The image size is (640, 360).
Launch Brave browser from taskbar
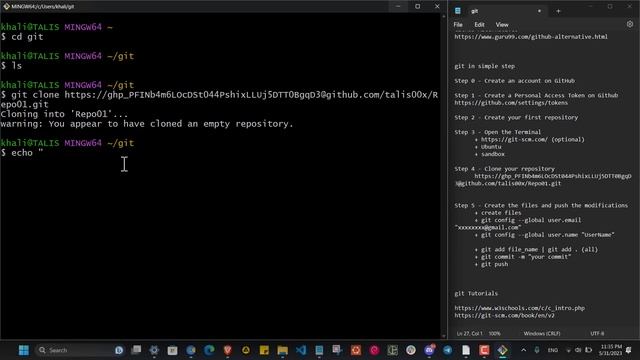(x=227, y=350)
